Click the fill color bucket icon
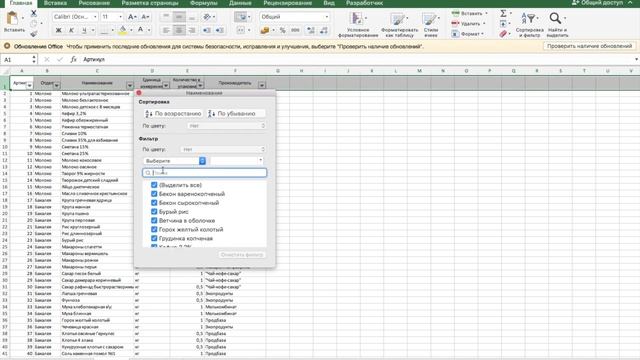The width and height of the screenshot is (640, 360). point(122,30)
